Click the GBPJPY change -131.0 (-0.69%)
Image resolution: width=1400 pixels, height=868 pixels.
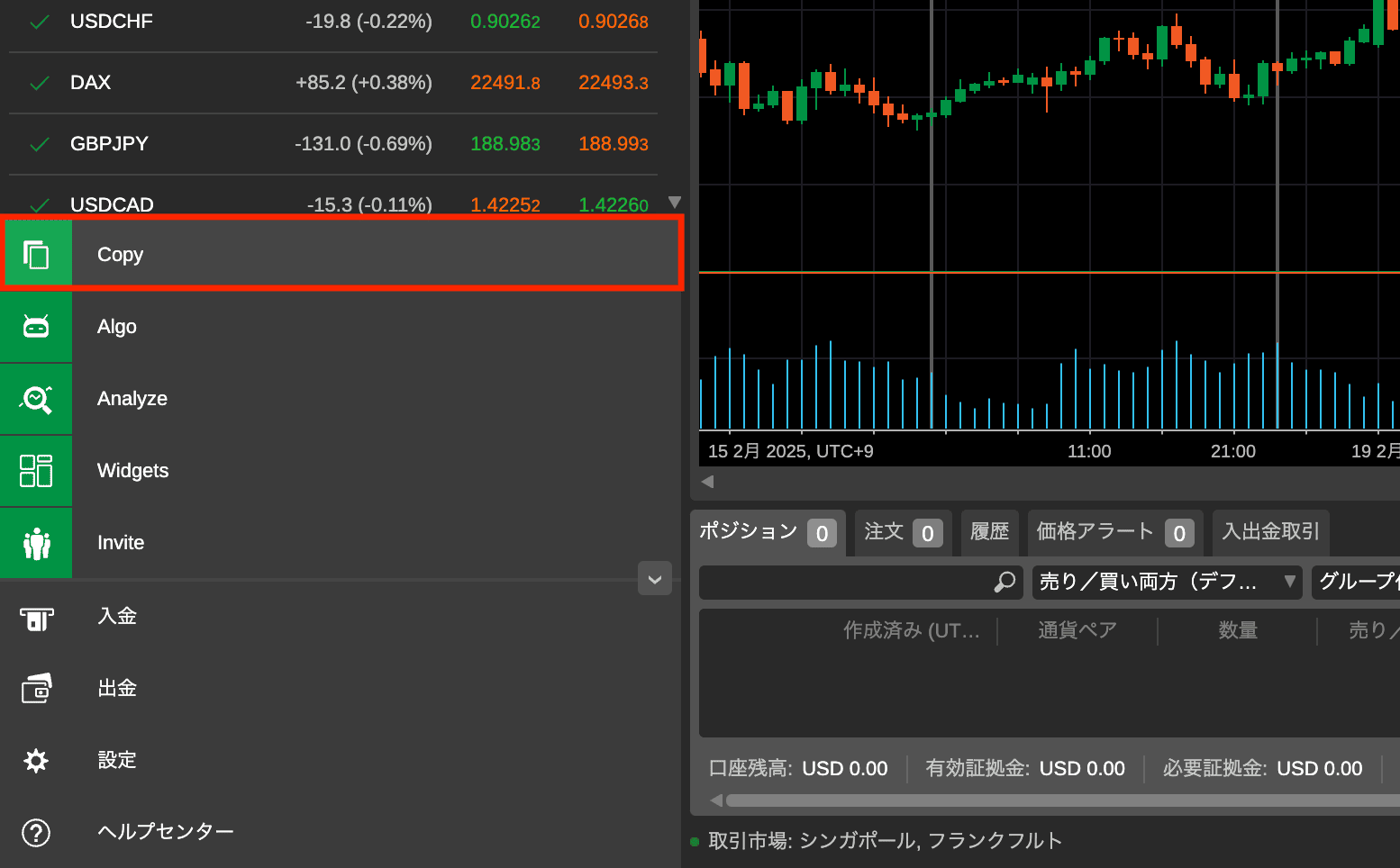click(x=363, y=144)
